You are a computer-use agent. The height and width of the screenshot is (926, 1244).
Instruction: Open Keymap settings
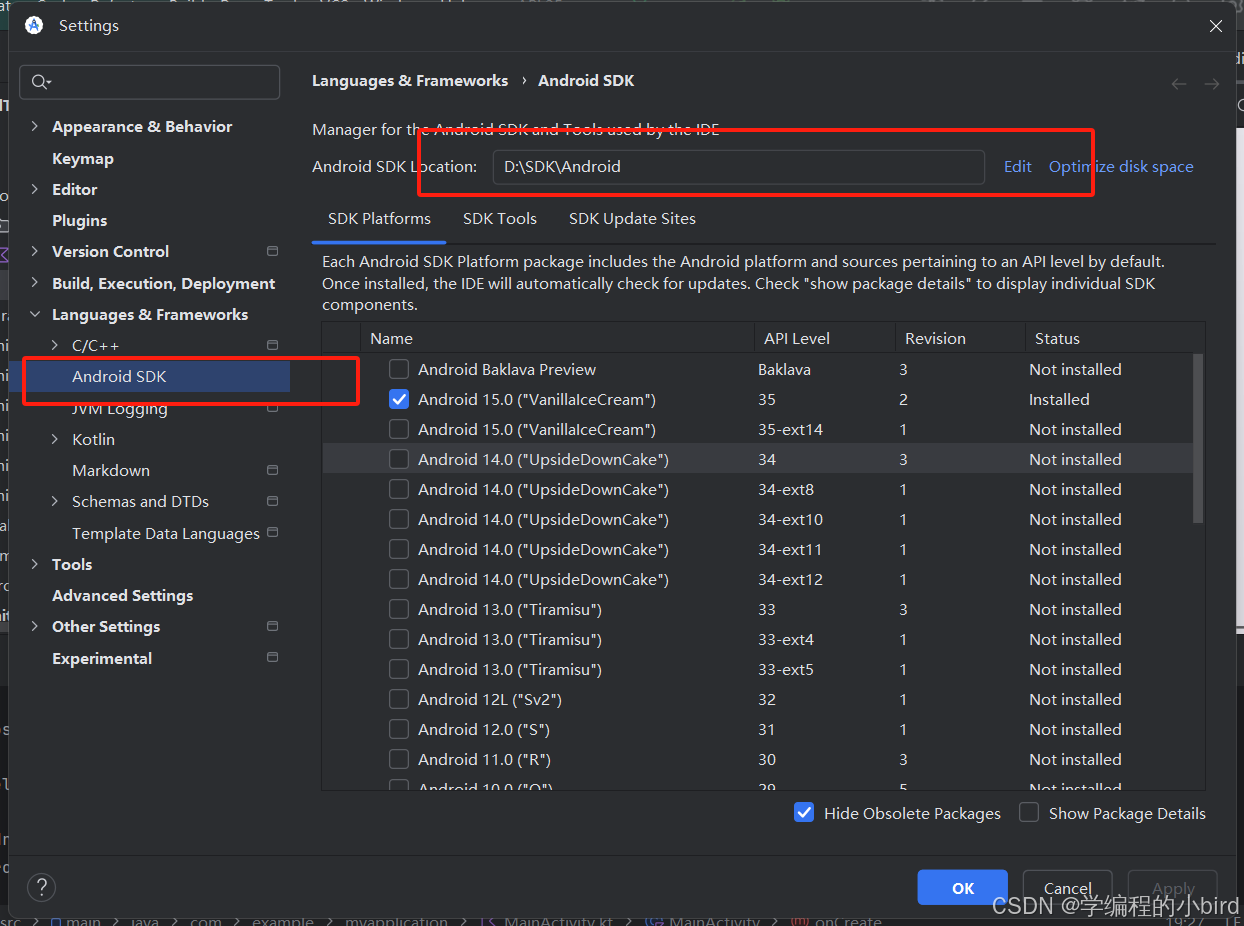click(x=83, y=158)
